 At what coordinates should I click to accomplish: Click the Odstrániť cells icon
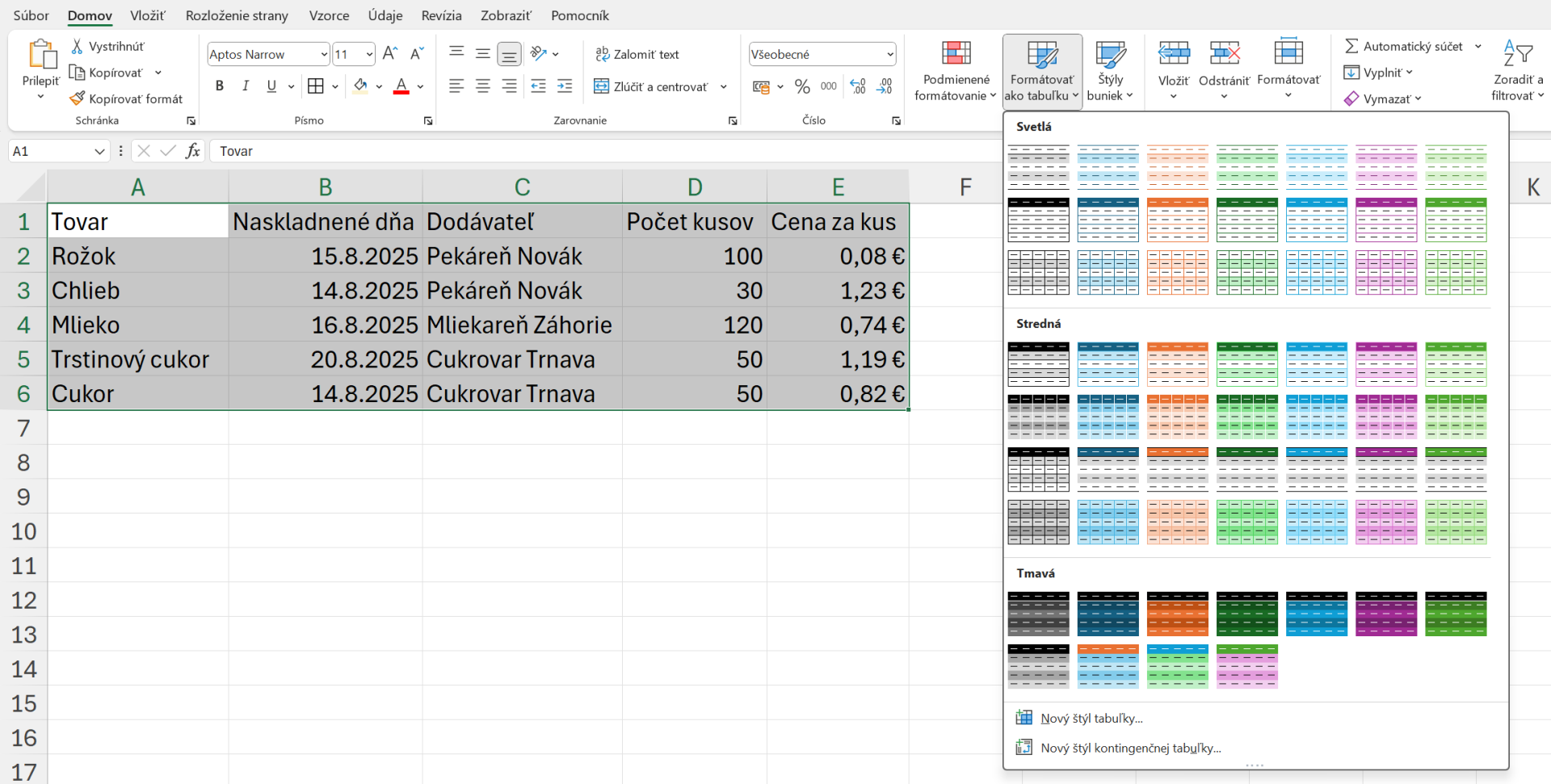(1225, 54)
